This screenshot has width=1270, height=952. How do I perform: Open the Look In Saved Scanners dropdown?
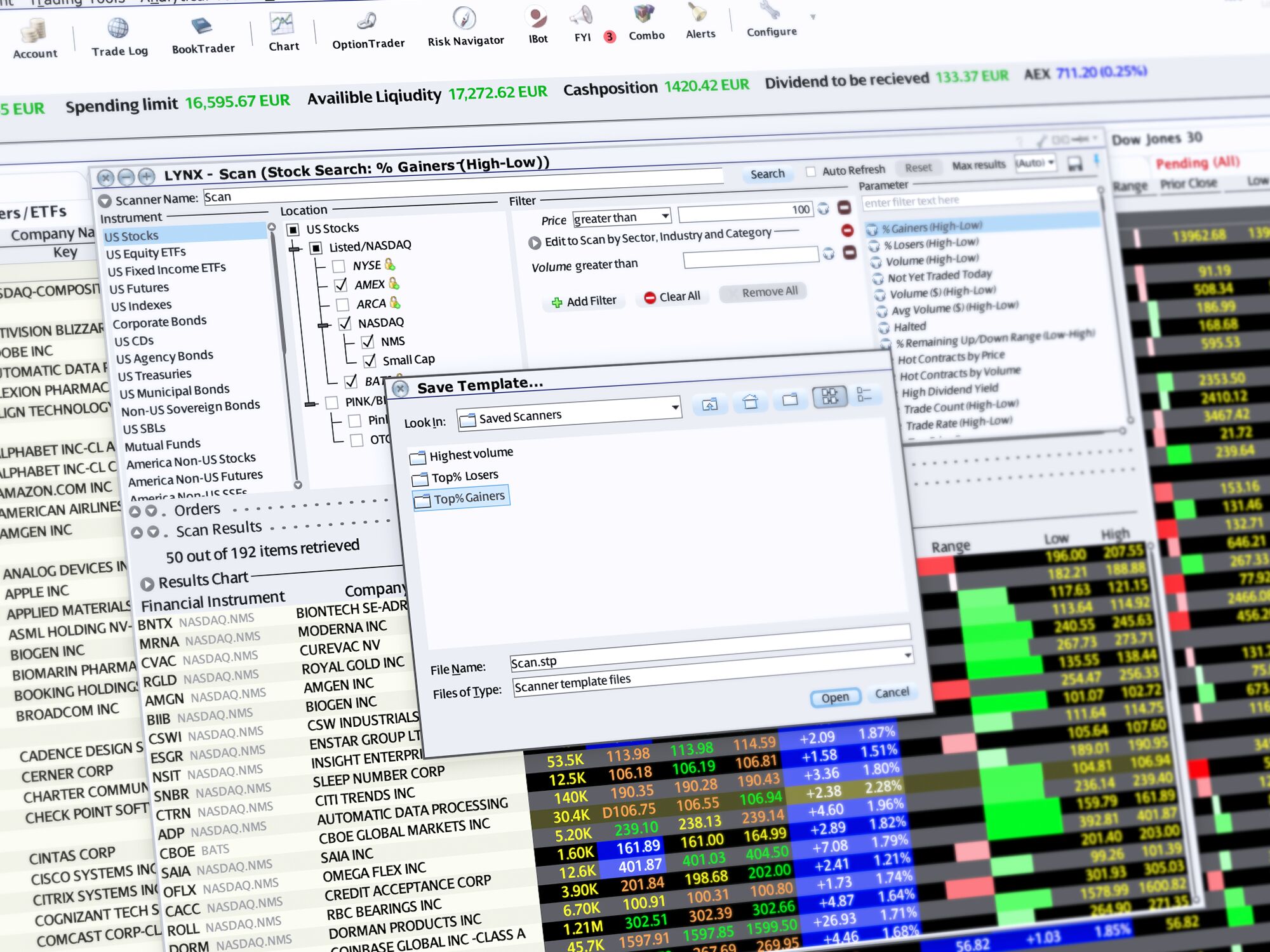[569, 414]
